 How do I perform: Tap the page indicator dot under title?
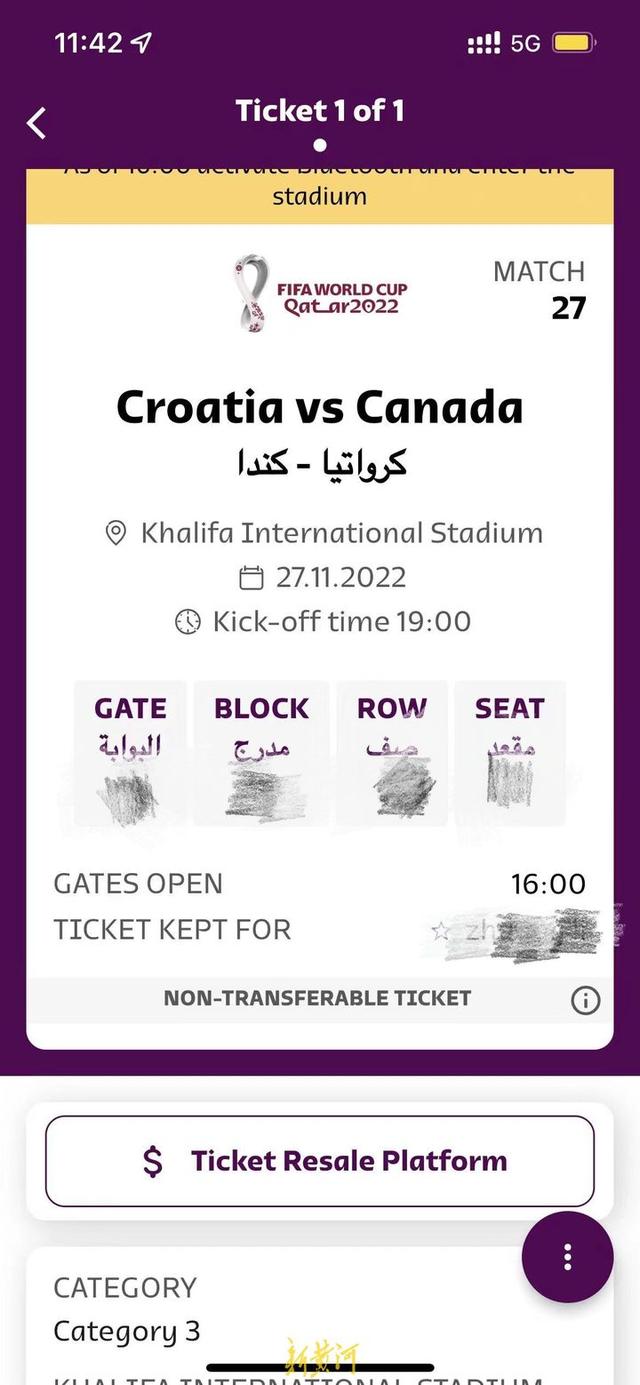pos(320,145)
